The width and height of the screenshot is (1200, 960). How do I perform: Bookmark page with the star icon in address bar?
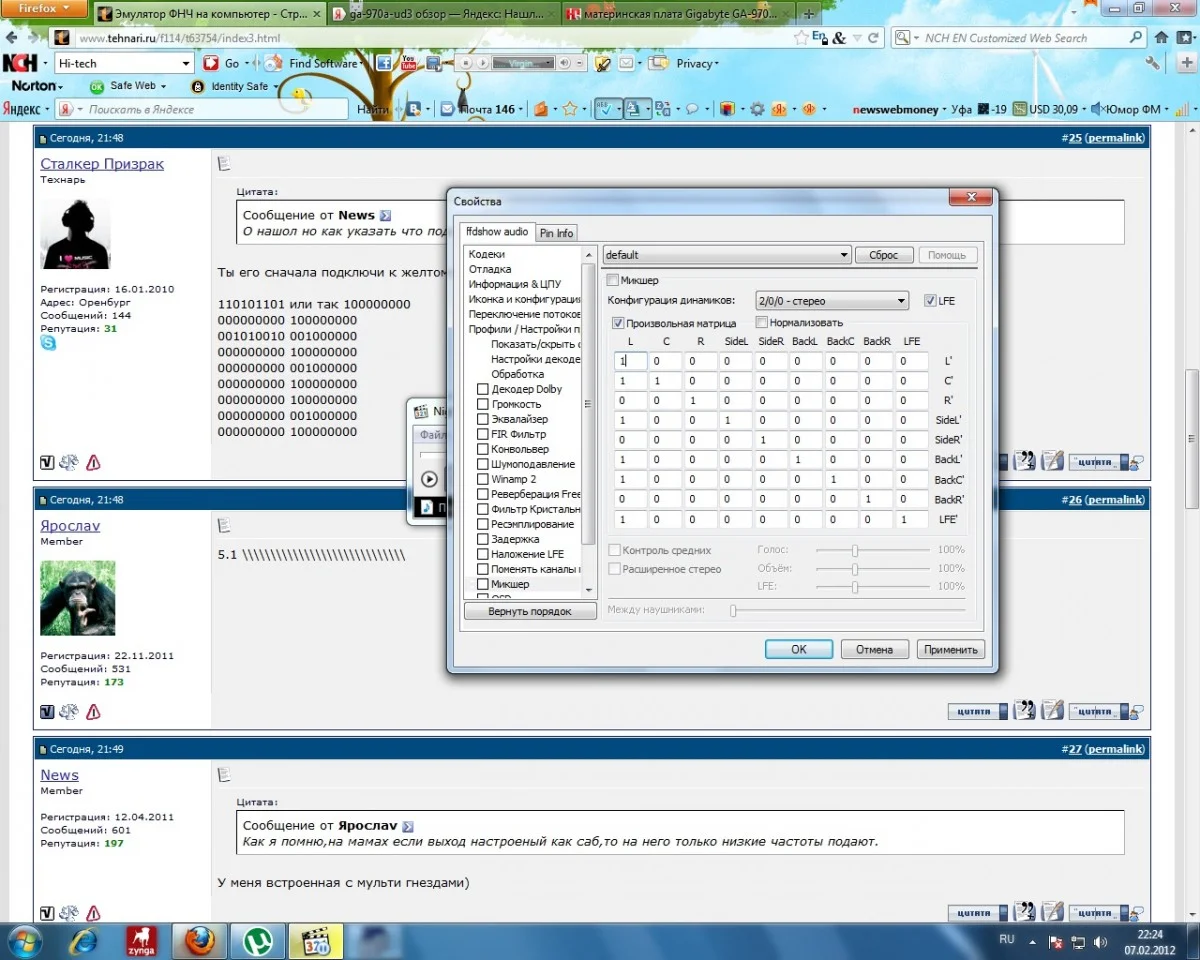tap(801, 38)
